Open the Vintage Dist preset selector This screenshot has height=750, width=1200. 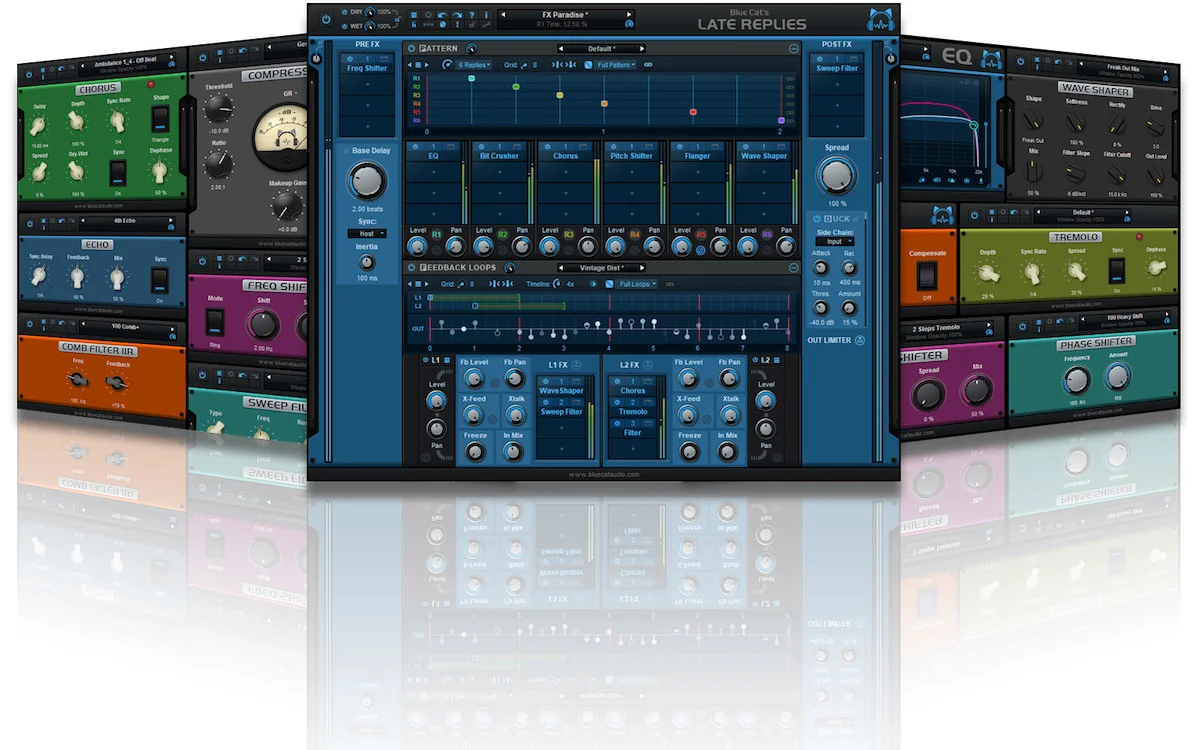pos(601,268)
